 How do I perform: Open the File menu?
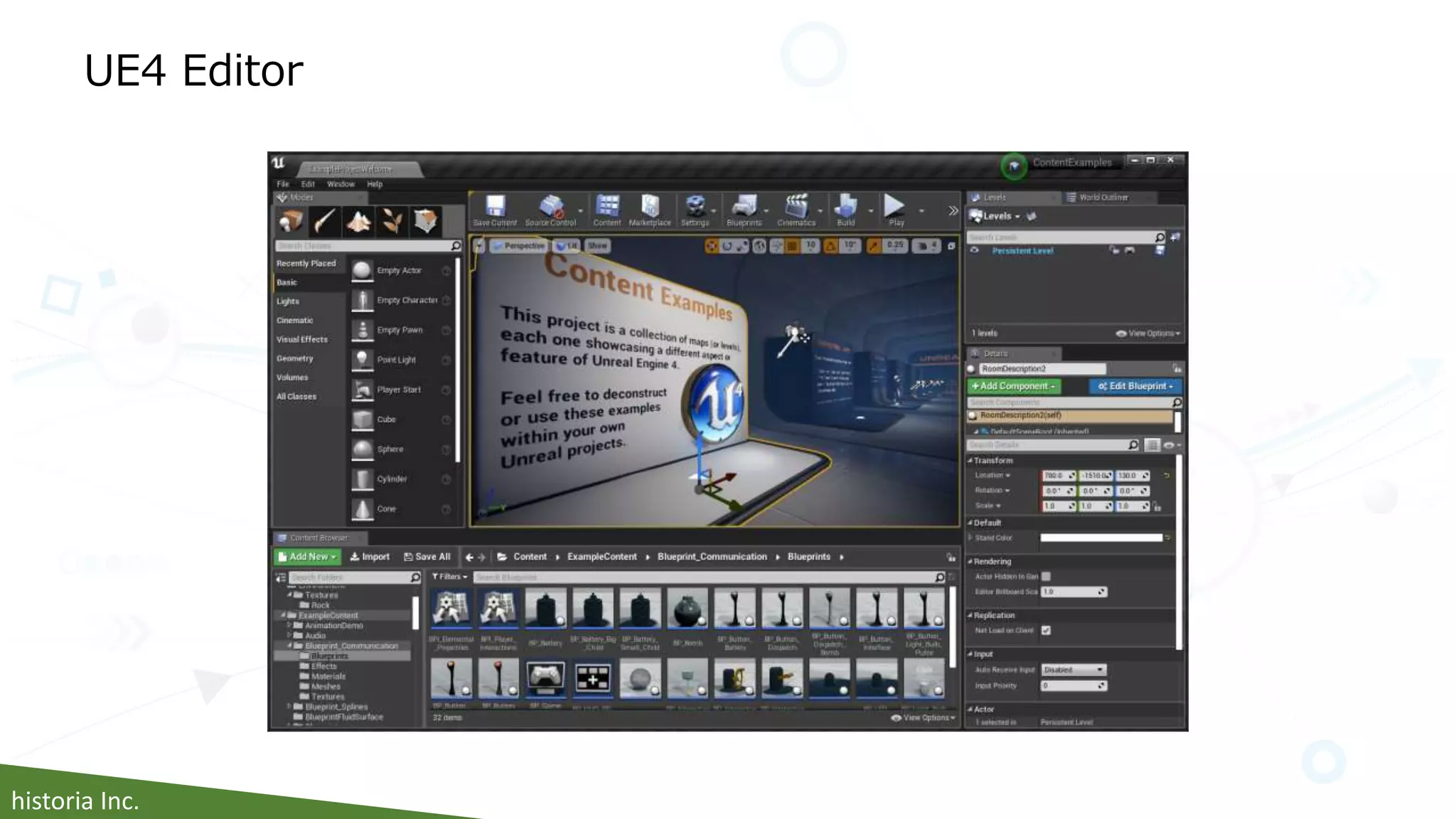tap(283, 184)
